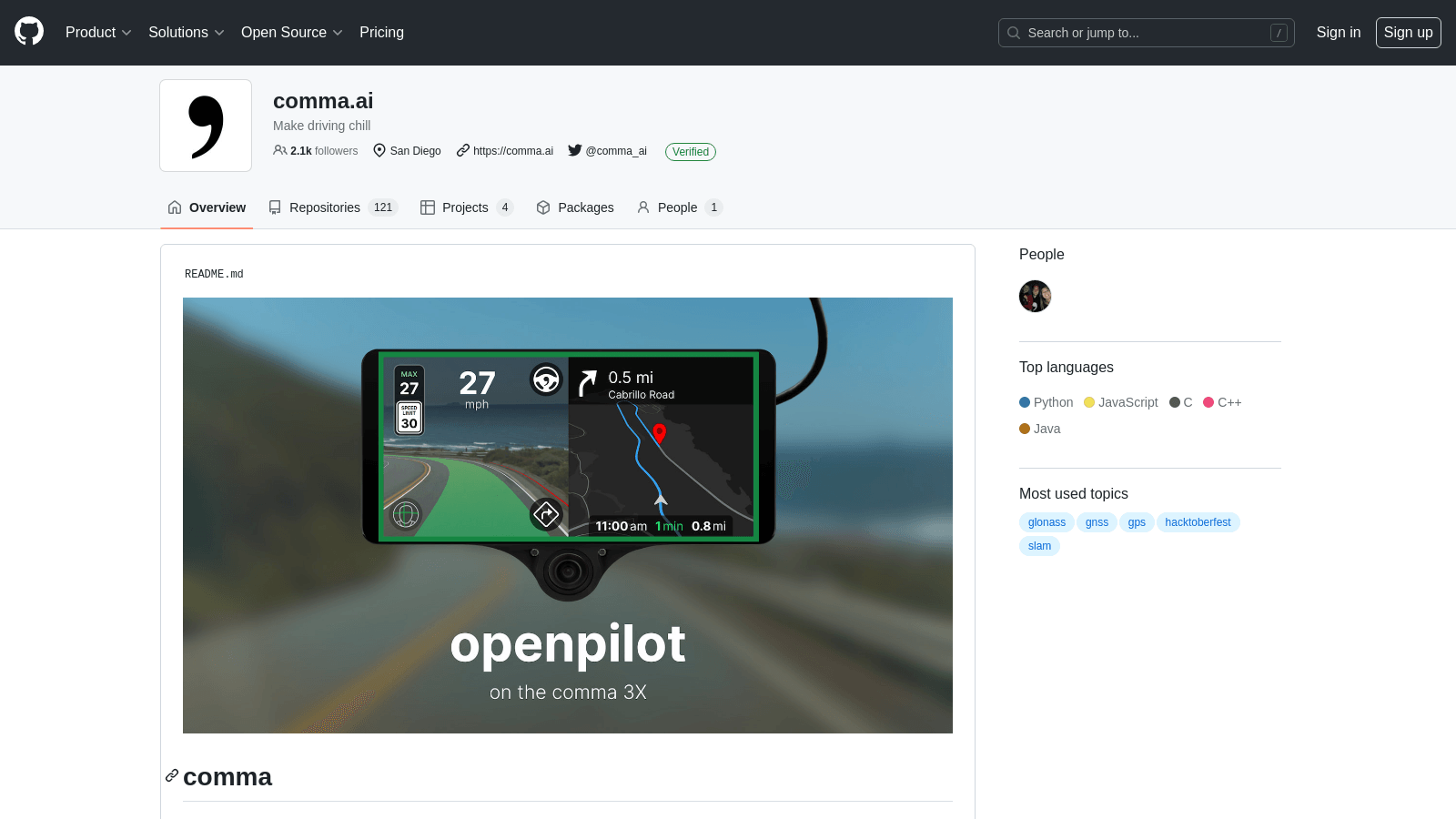
Task: Expand the Open Source menu
Action: tap(291, 32)
